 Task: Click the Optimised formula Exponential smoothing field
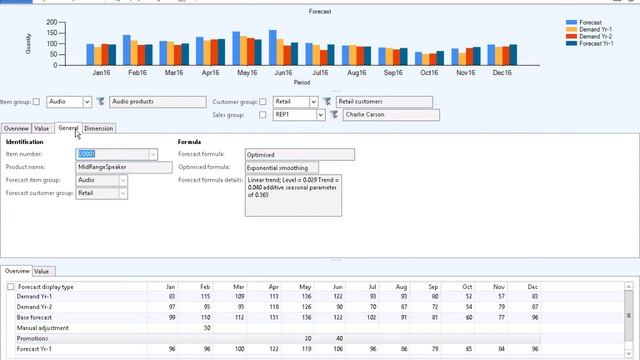282,168
